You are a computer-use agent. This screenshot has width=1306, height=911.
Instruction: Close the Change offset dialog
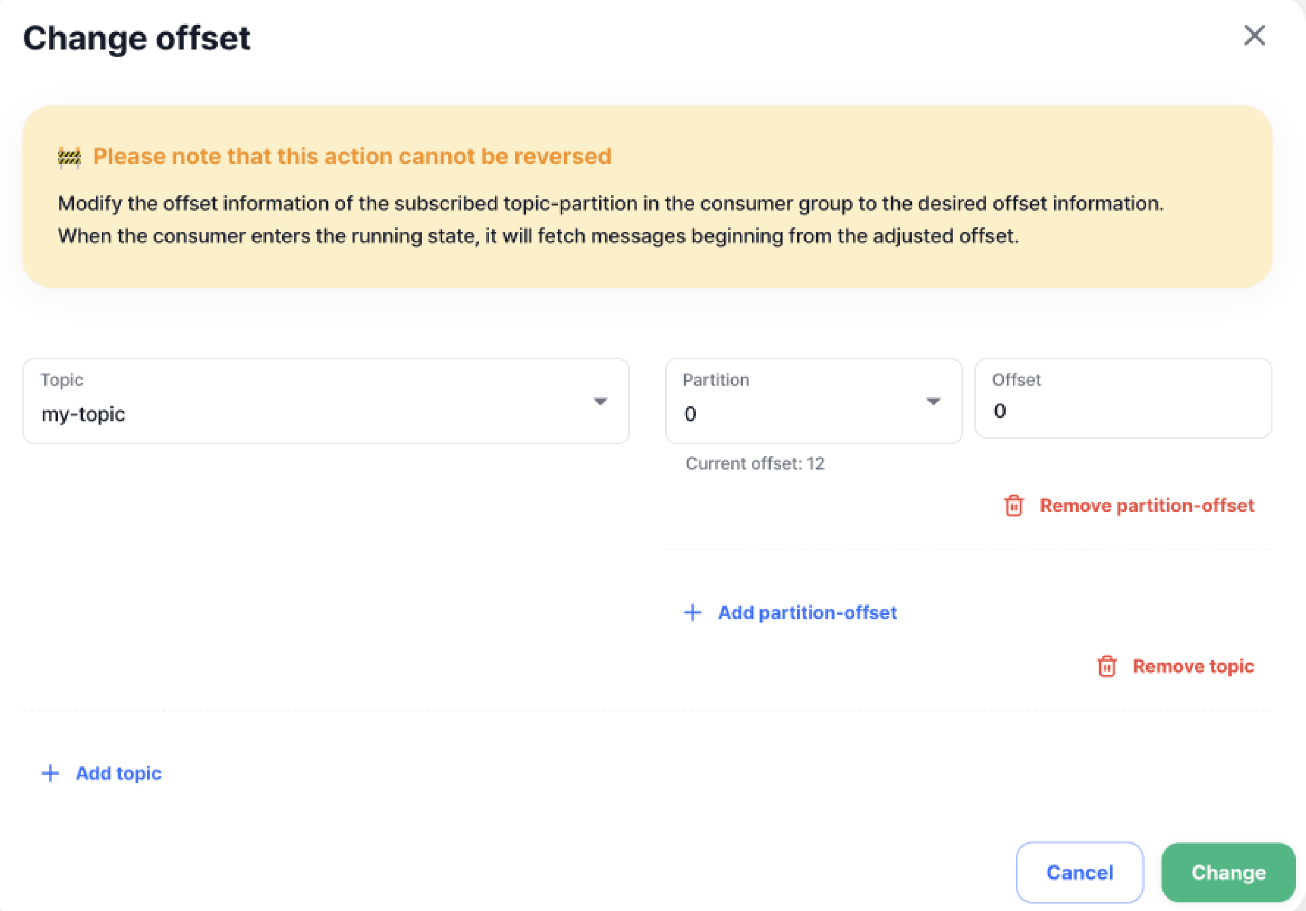(1254, 35)
